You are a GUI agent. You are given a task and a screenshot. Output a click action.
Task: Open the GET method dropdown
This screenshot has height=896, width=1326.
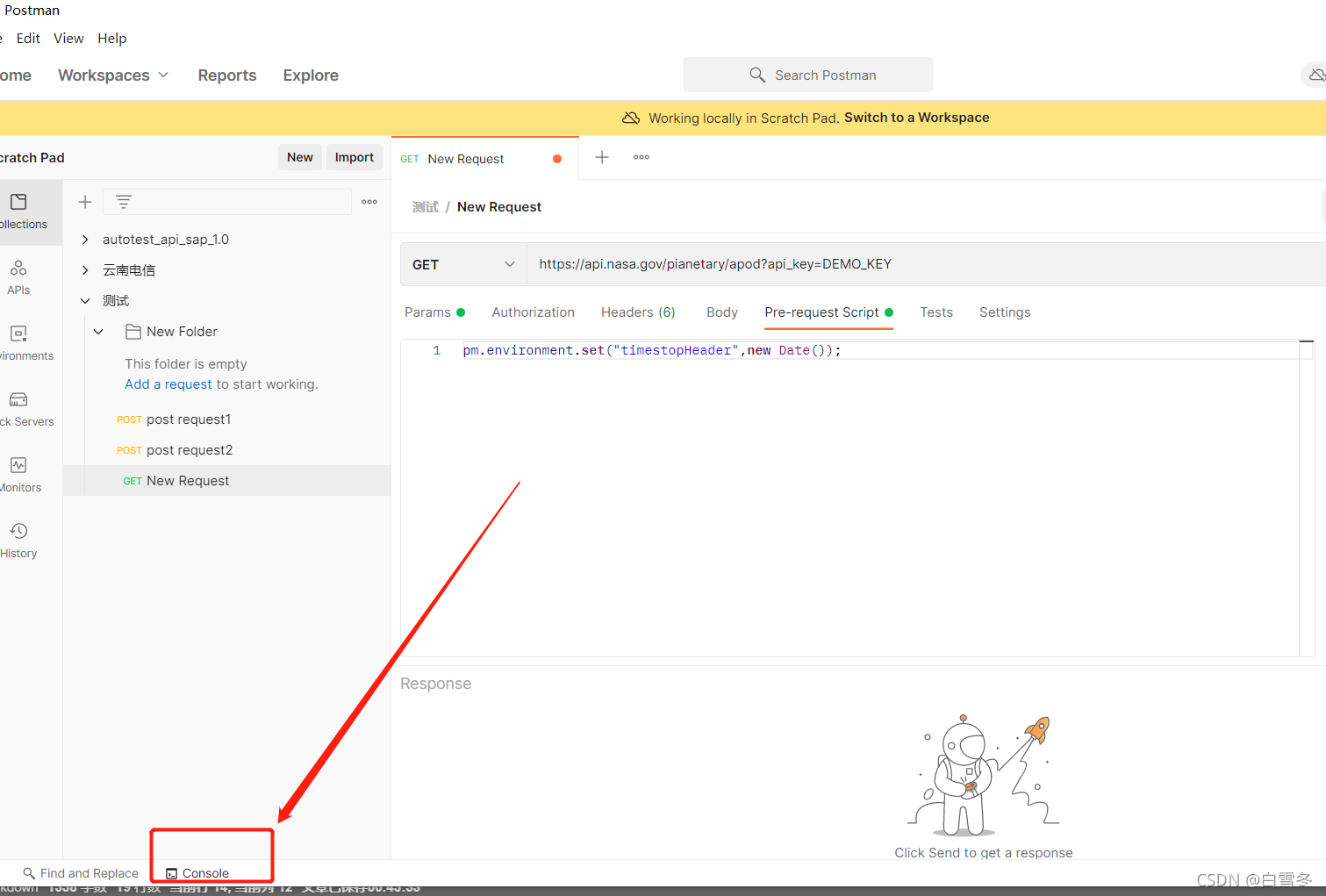pos(463,264)
